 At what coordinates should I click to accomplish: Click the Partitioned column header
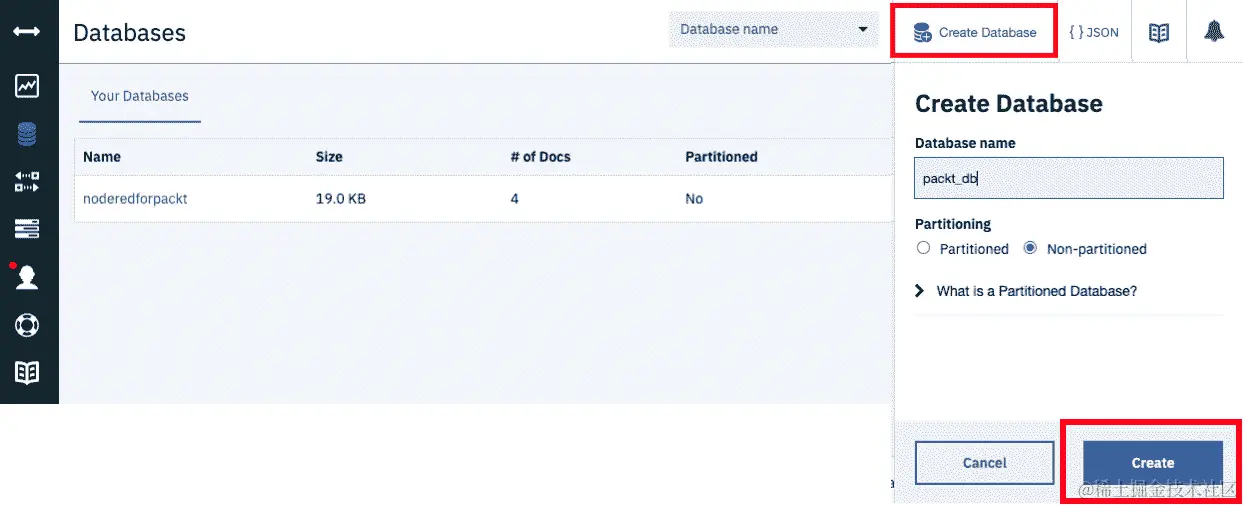[x=721, y=157]
